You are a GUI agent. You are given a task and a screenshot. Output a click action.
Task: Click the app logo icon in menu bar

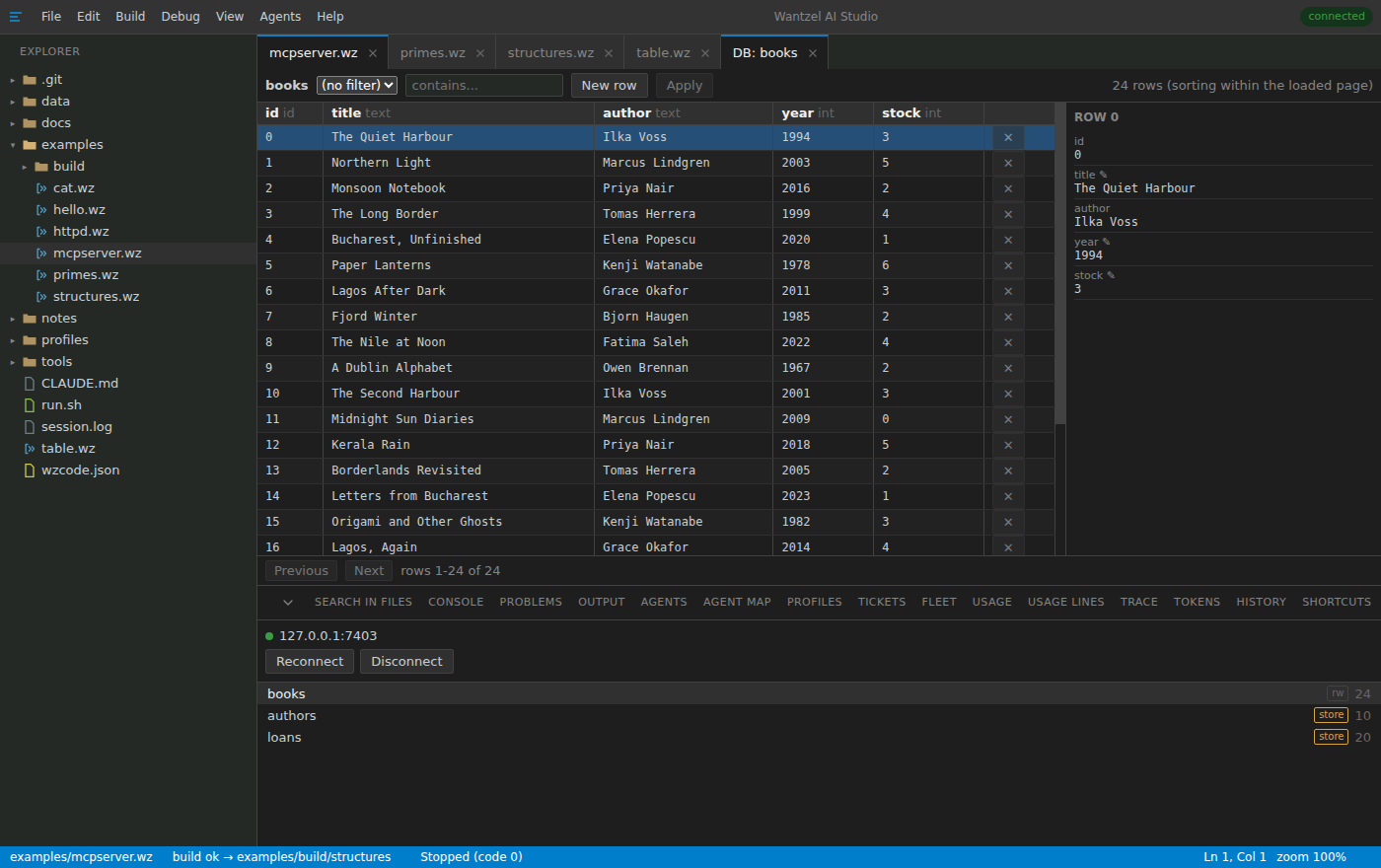tap(15, 17)
